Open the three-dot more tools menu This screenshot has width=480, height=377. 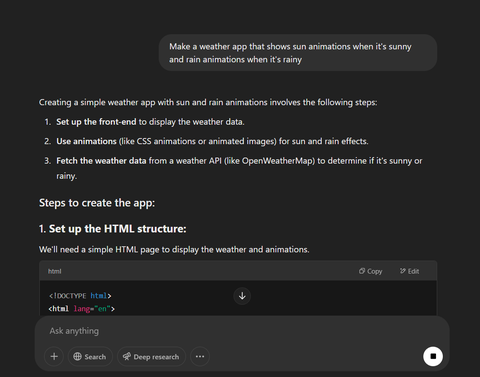tap(200, 356)
